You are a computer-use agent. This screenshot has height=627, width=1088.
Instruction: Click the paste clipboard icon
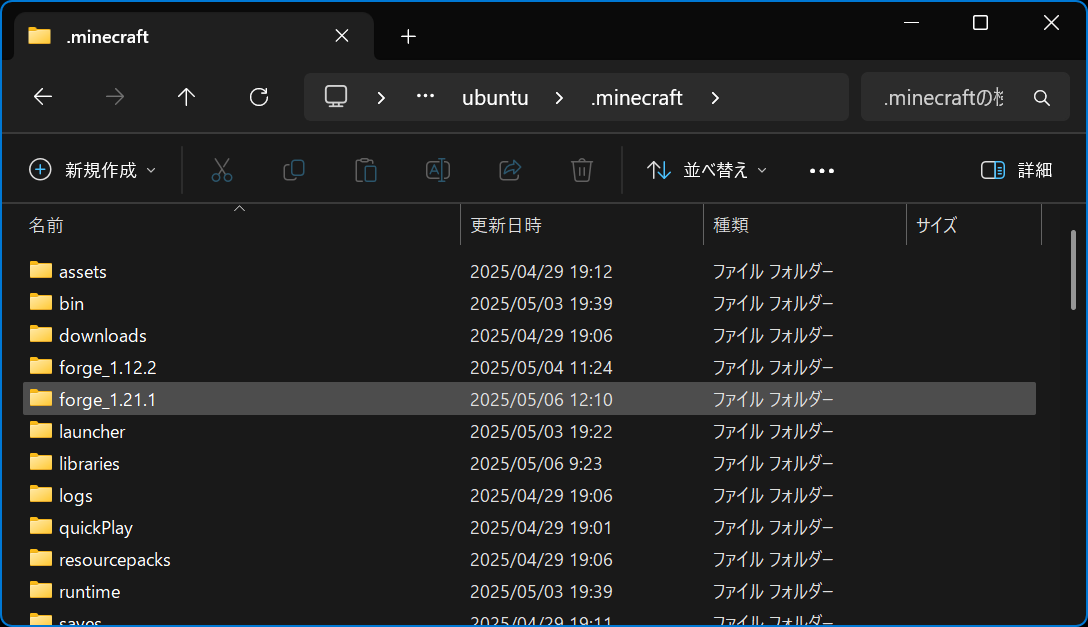pos(366,170)
